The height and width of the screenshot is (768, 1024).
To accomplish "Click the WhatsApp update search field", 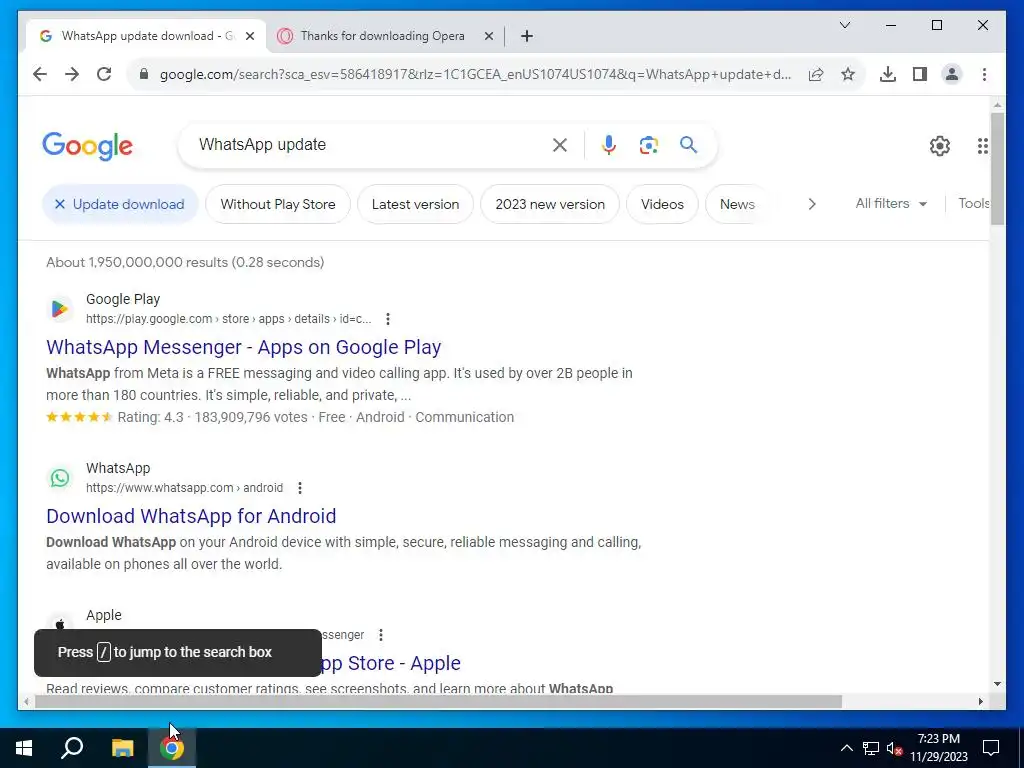I will 366,144.
